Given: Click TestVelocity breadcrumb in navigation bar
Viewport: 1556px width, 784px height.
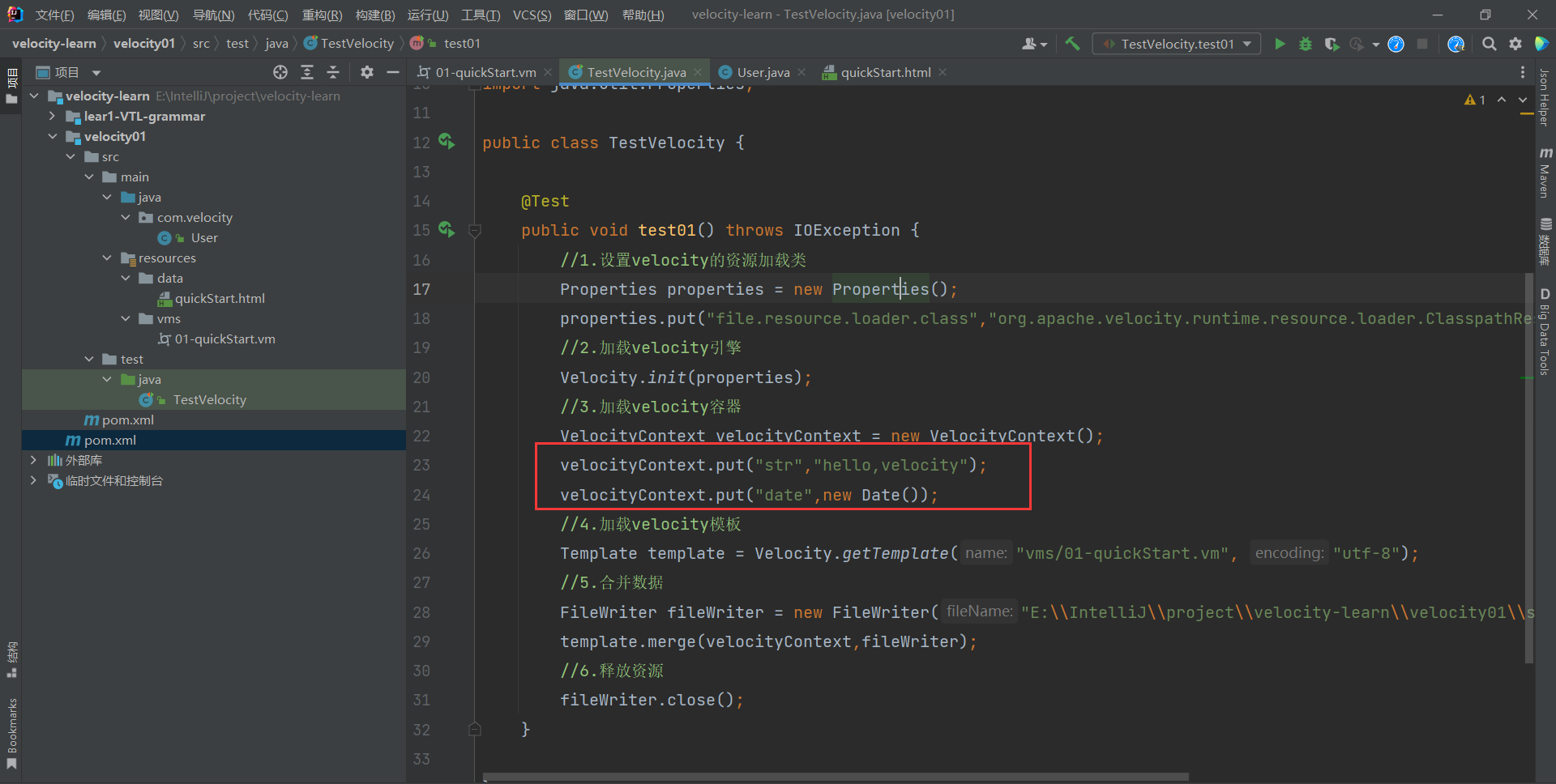Looking at the screenshot, I should (357, 44).
